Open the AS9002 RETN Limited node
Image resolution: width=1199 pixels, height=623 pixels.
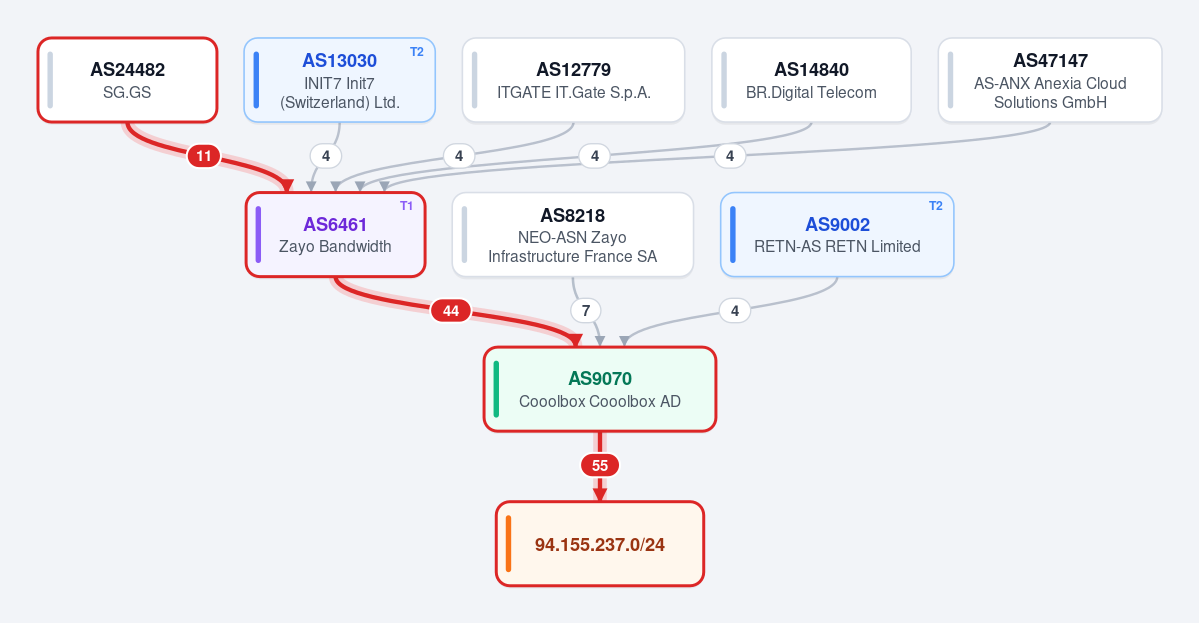click(837, 235)
